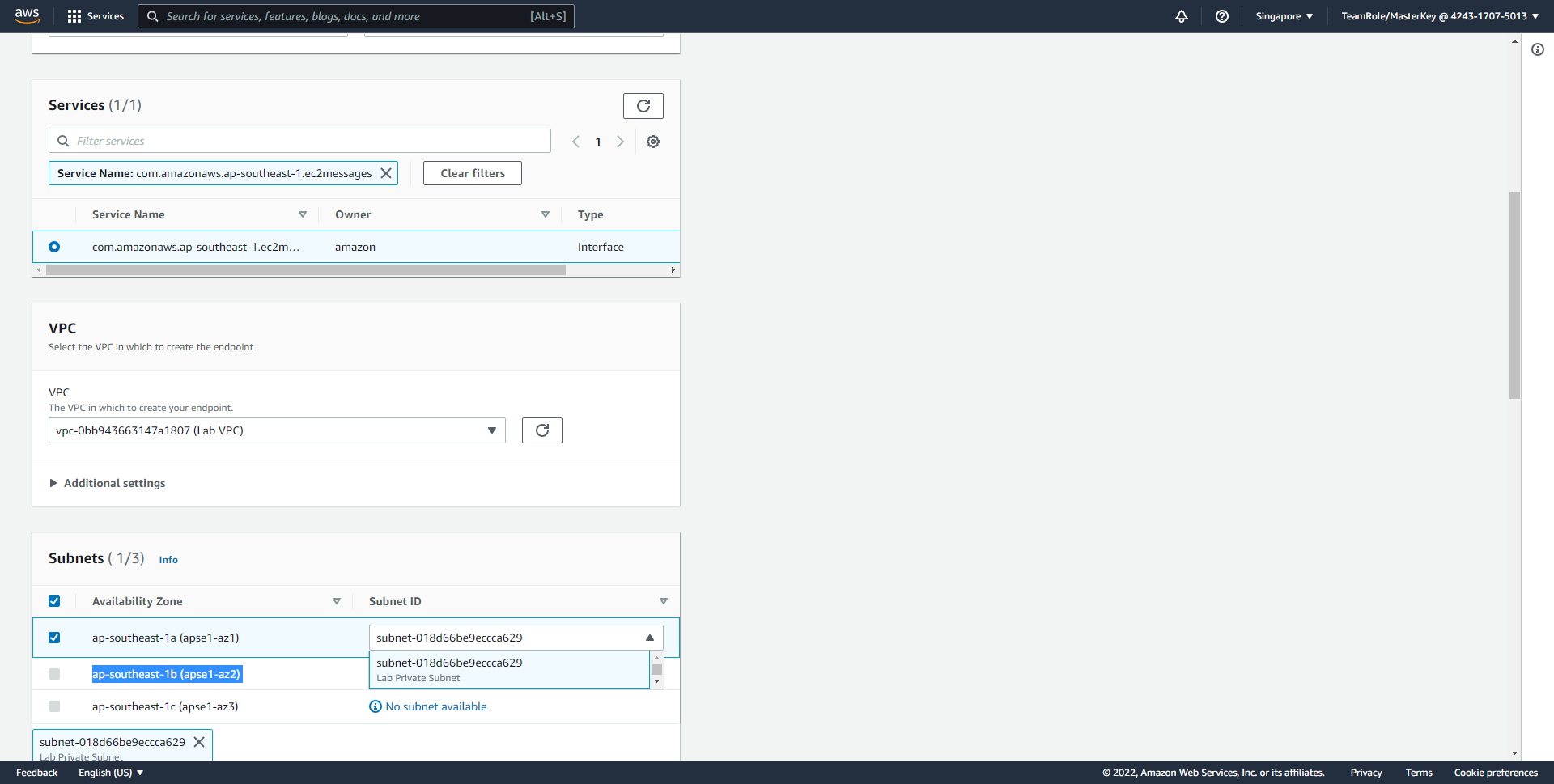The image size is (1554, 784).
Task: Open the notifications bell
Action: point(1182,16)
